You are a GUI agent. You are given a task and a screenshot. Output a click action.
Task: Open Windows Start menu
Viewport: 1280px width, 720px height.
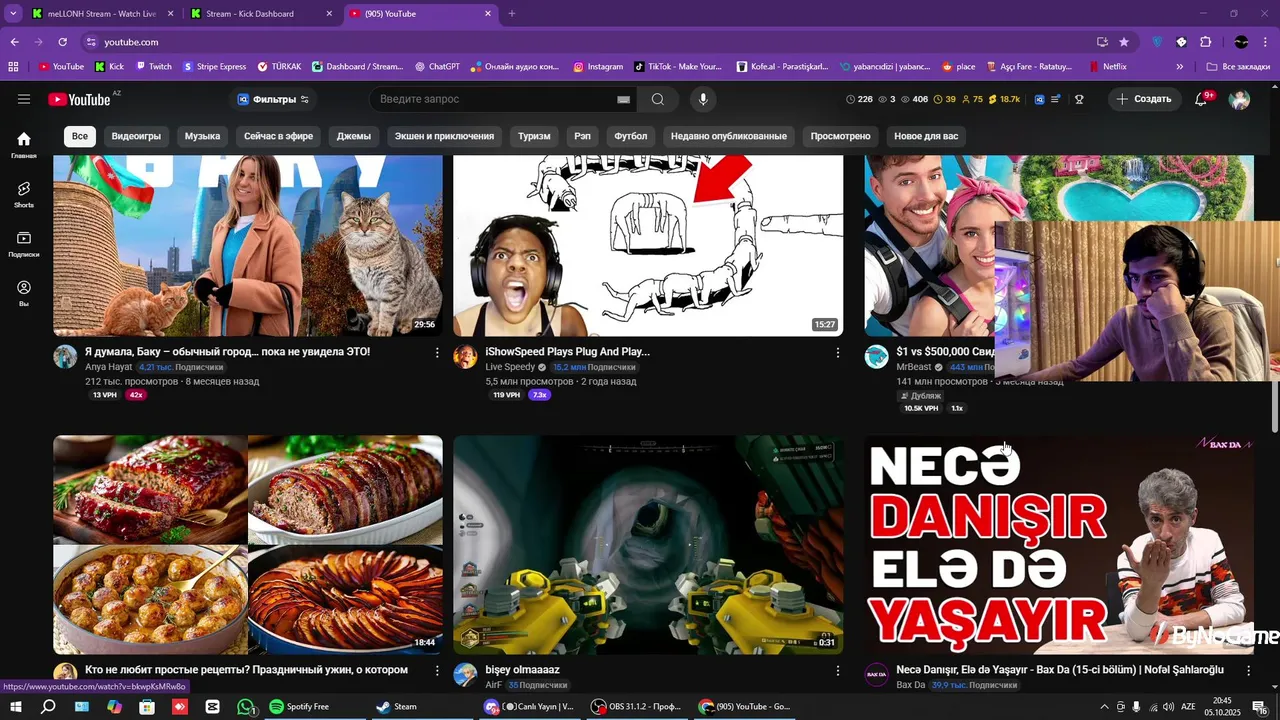click(x=16, y=707)
